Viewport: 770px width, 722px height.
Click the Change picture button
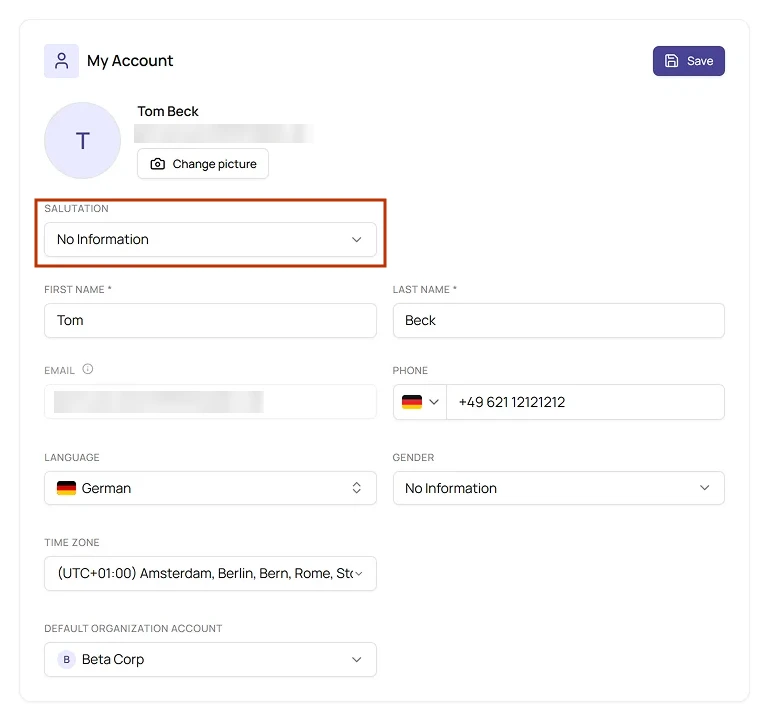[x=203, y=164]
